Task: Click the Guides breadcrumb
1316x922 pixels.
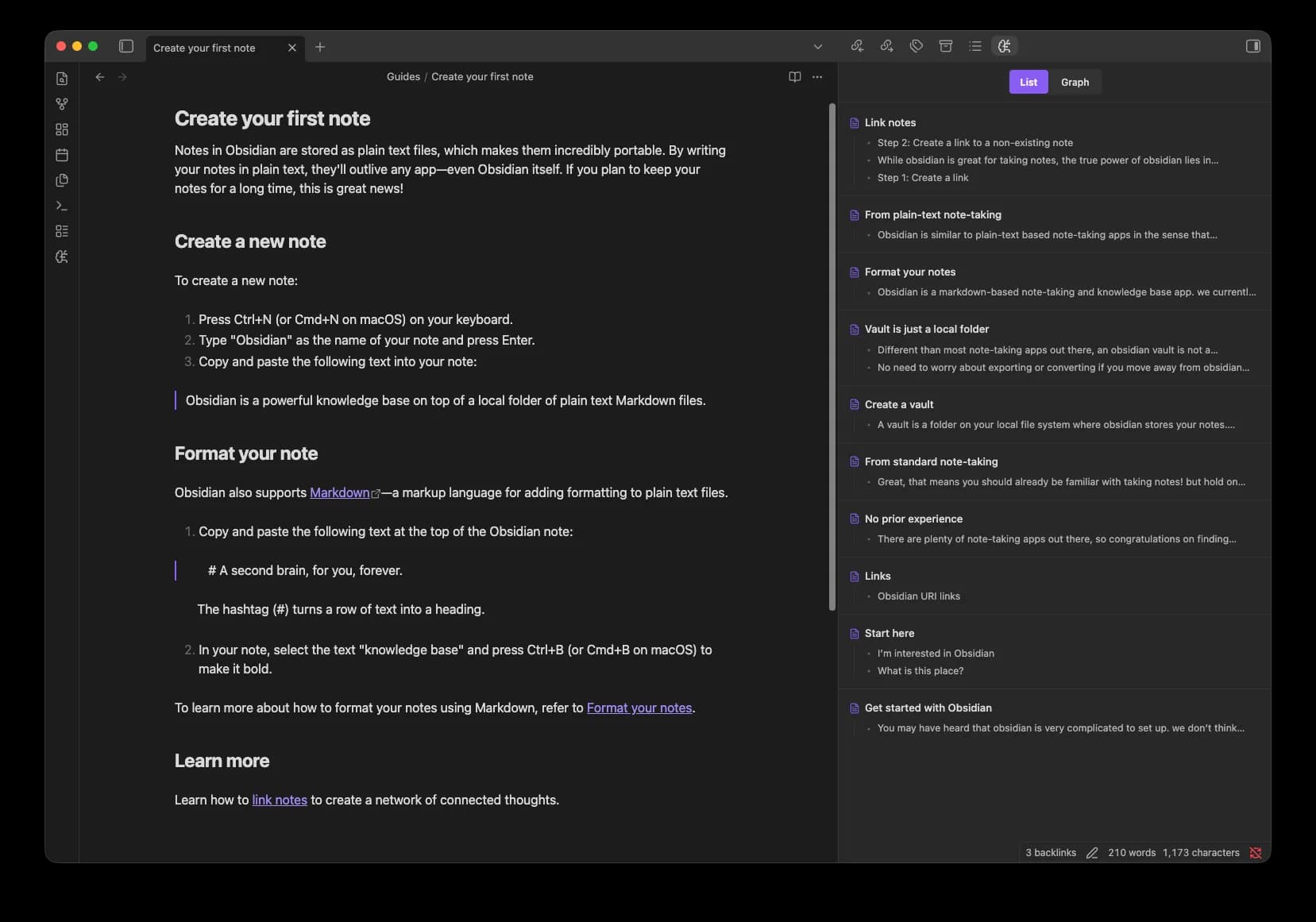Action: (x=403, y=77)
